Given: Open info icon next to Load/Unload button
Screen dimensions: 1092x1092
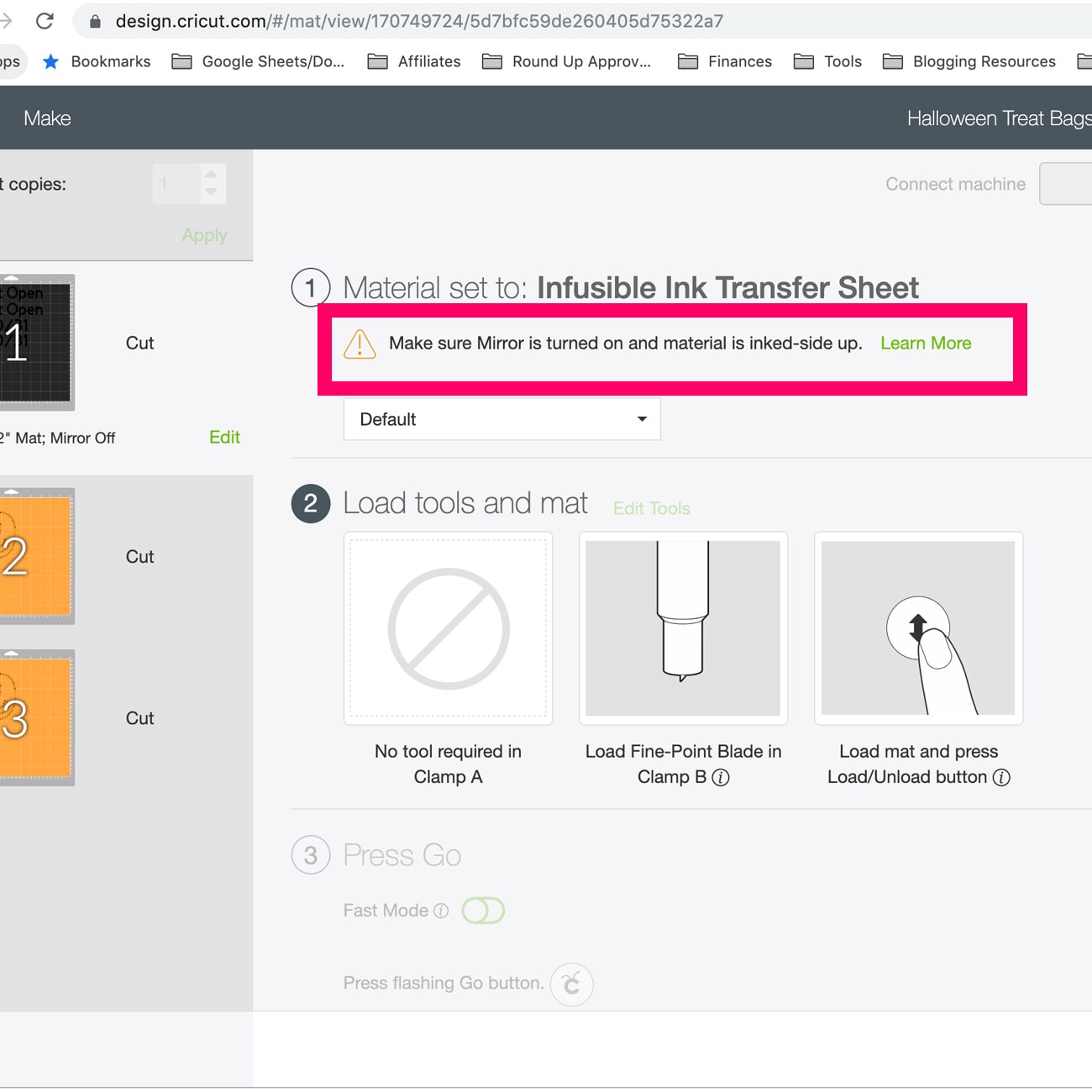Looking at the screenshot, I should point(1001,777).
